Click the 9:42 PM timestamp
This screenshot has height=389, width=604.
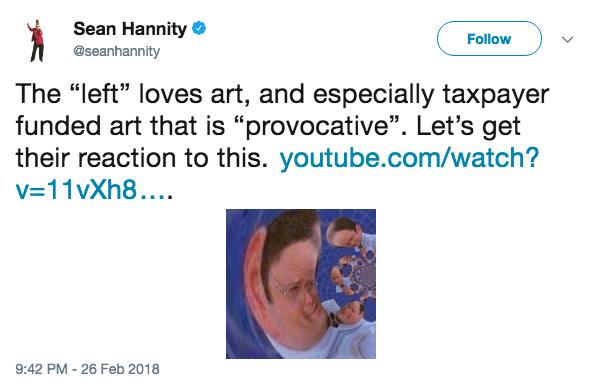41,369
